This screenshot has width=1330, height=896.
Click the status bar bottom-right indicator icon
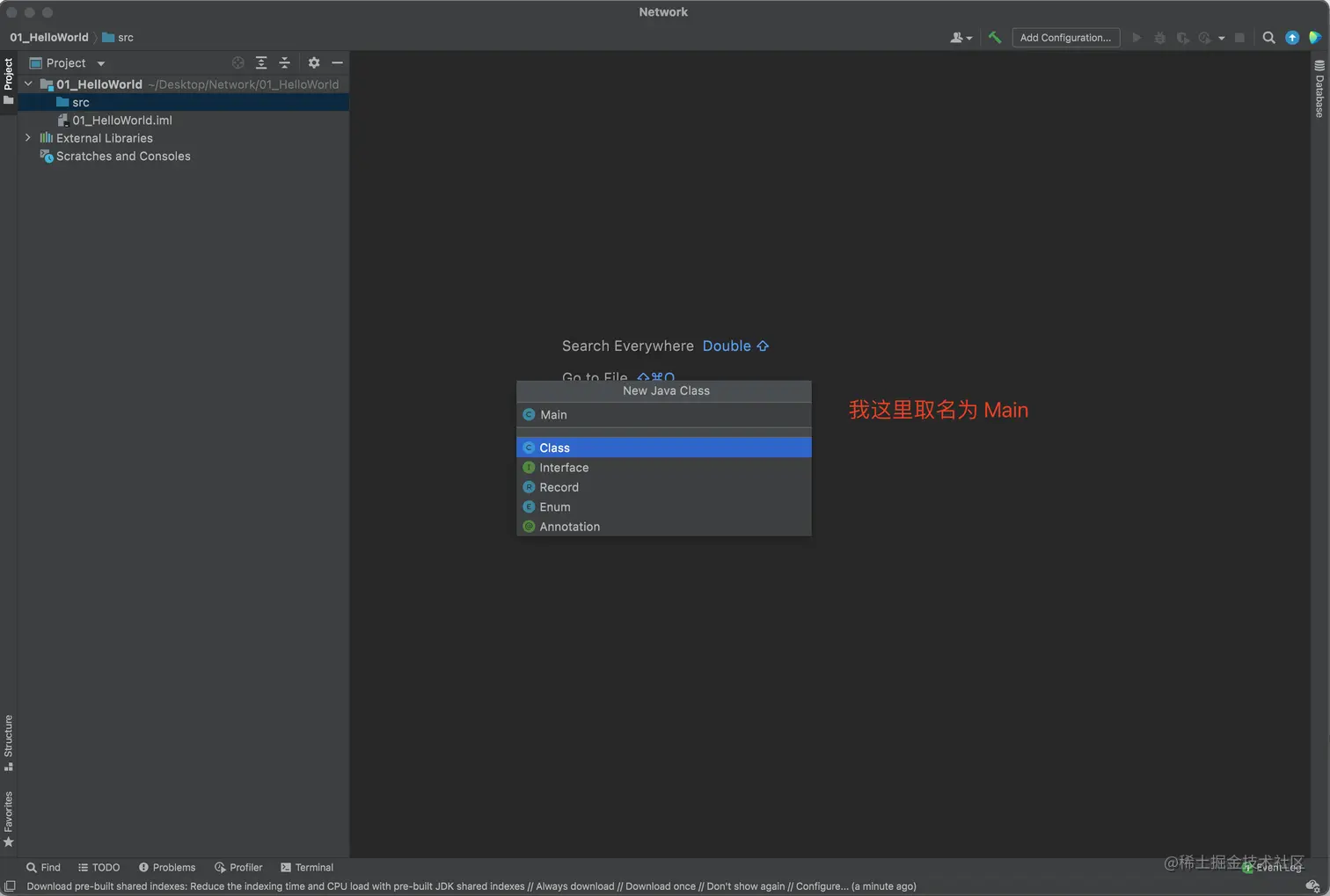click(x=1312, y=886)
